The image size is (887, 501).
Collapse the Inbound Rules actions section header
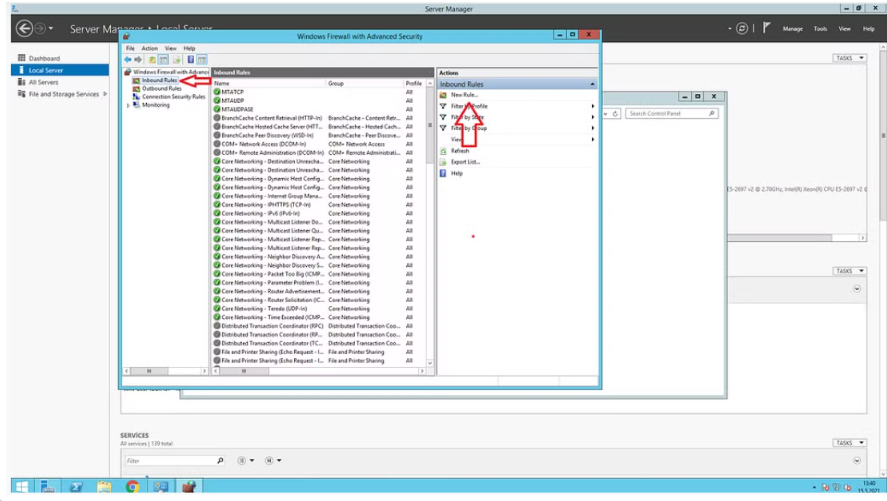(x=592, y=84)
